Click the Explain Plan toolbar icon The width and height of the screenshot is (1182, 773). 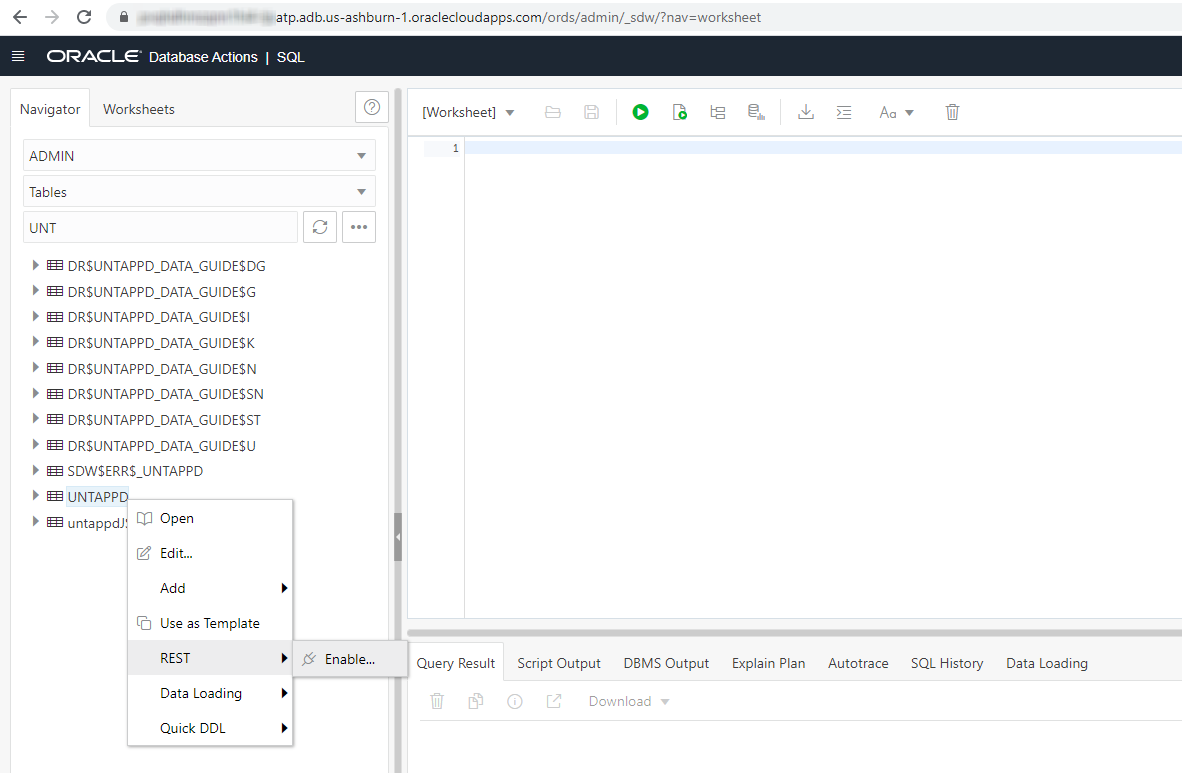[x=718, y=112]
